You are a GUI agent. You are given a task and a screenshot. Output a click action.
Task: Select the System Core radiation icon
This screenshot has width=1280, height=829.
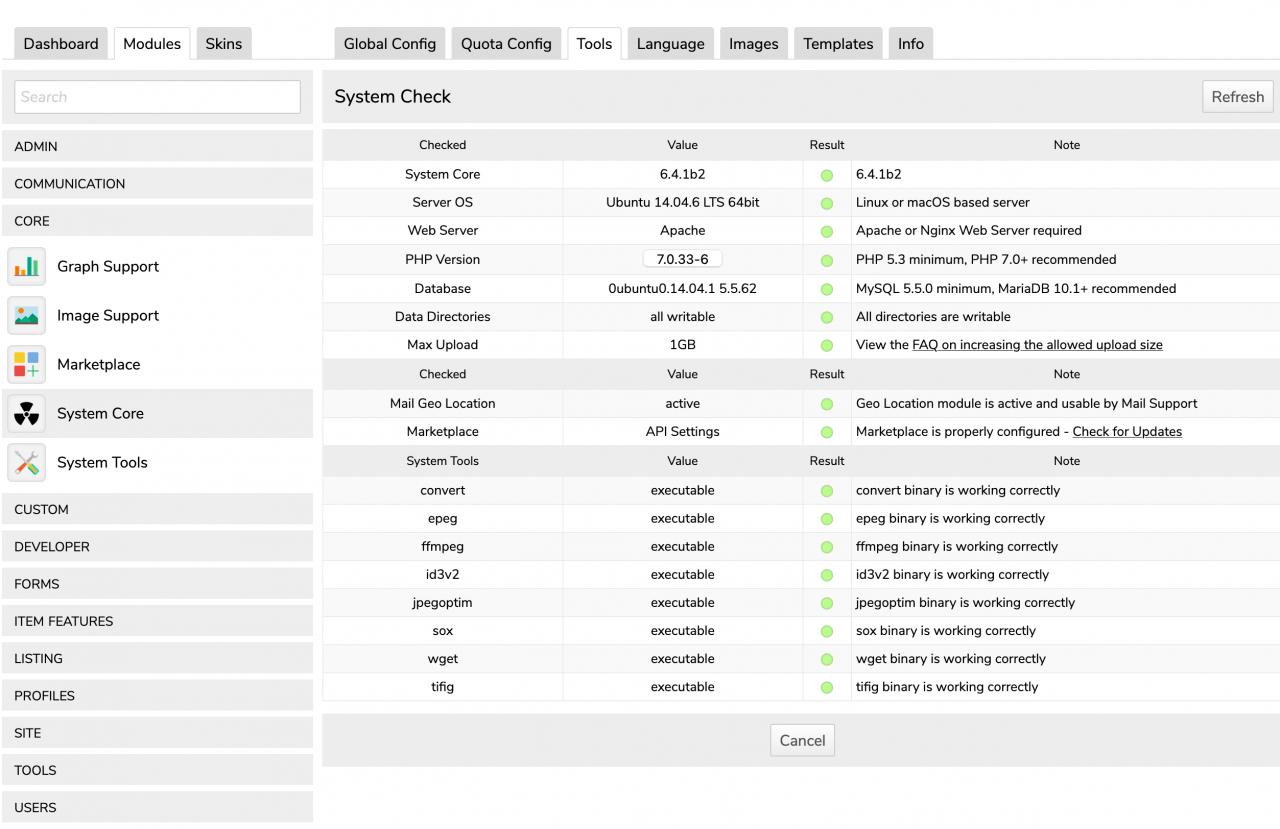(x=26, y=414)
